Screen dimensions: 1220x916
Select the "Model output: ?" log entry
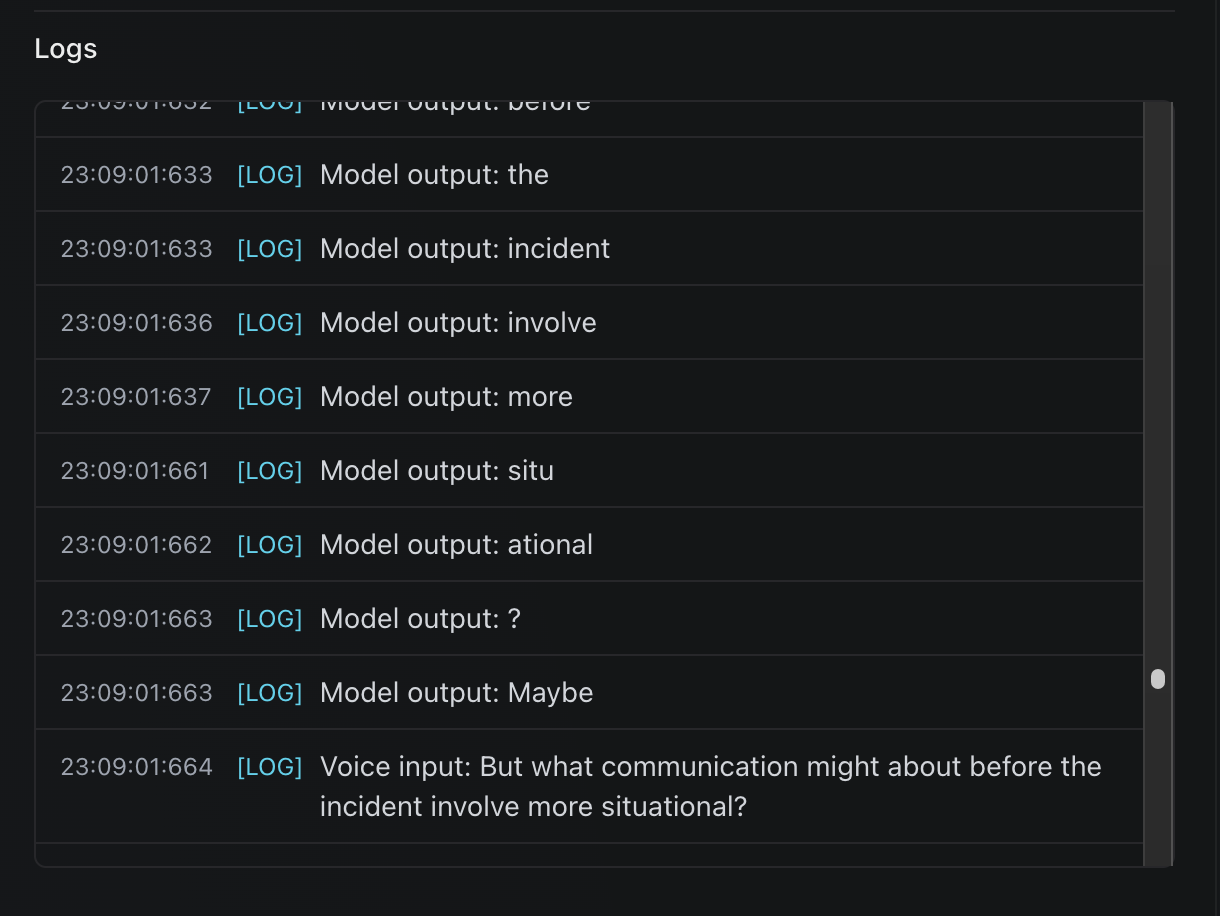(590, 618)
